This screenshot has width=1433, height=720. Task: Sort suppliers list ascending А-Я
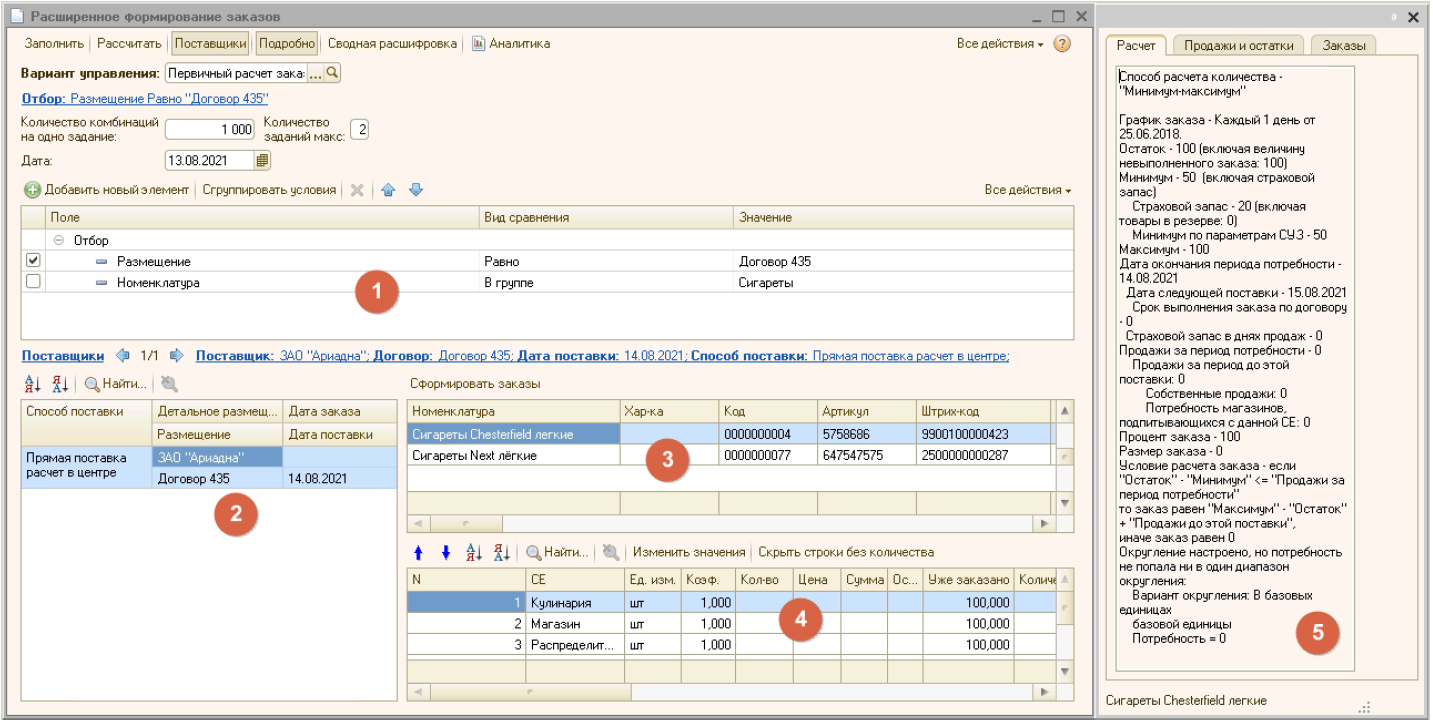coord(32,383)
